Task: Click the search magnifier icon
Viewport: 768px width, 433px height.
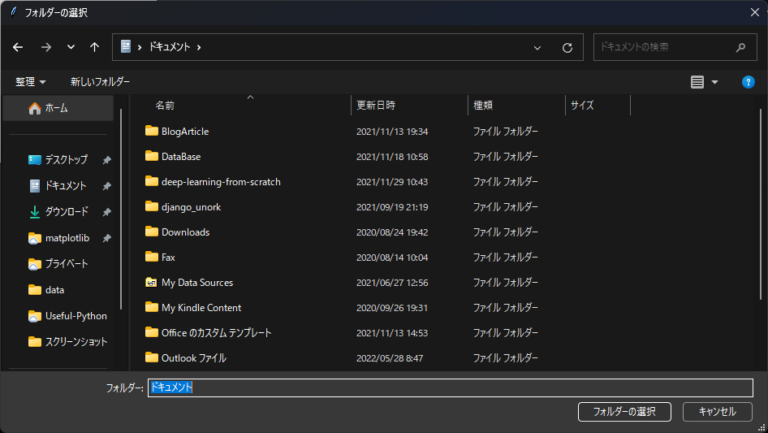Action: (741, 47)
